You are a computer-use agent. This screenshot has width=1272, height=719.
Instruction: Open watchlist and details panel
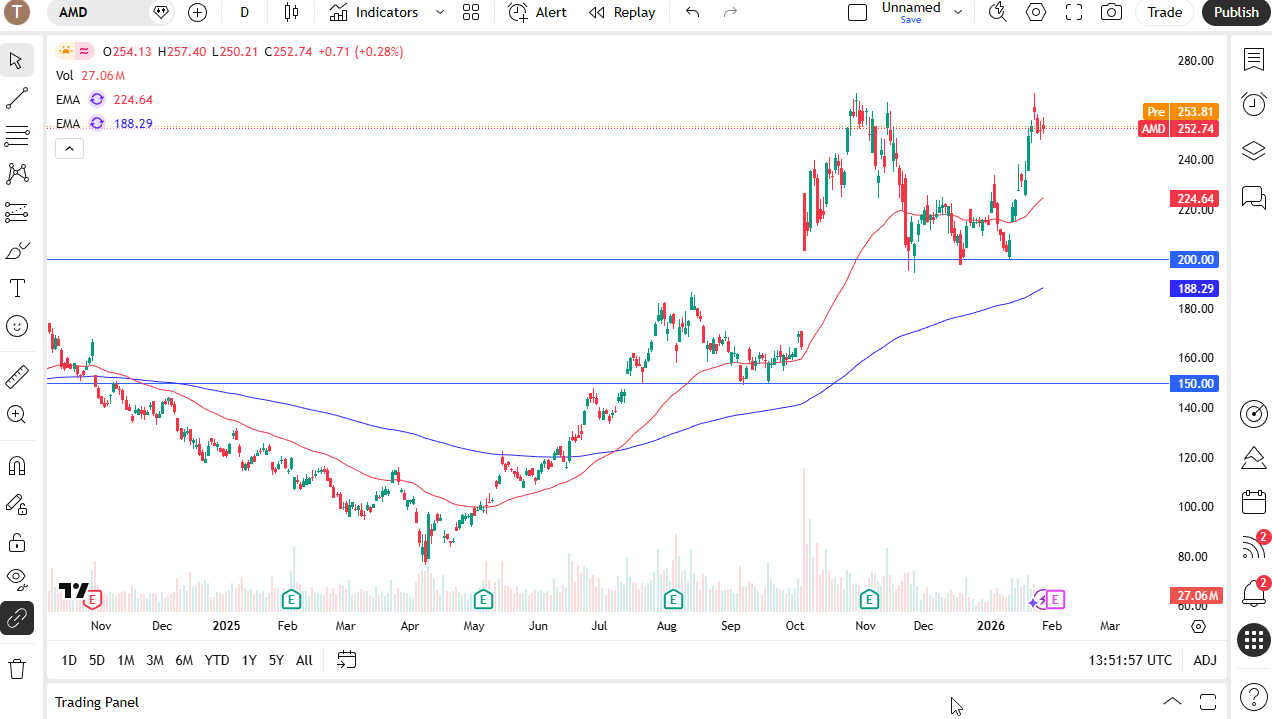(1254, 60)
